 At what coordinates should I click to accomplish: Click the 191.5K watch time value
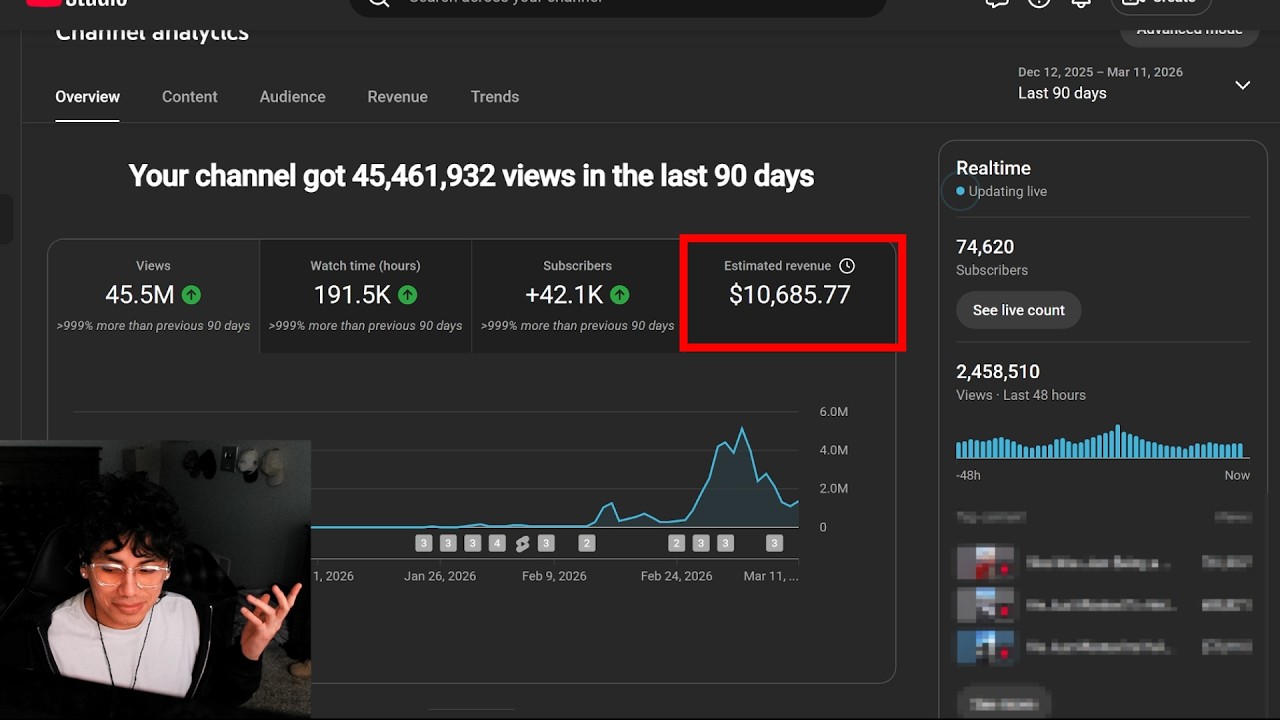[x=352, y=295]
